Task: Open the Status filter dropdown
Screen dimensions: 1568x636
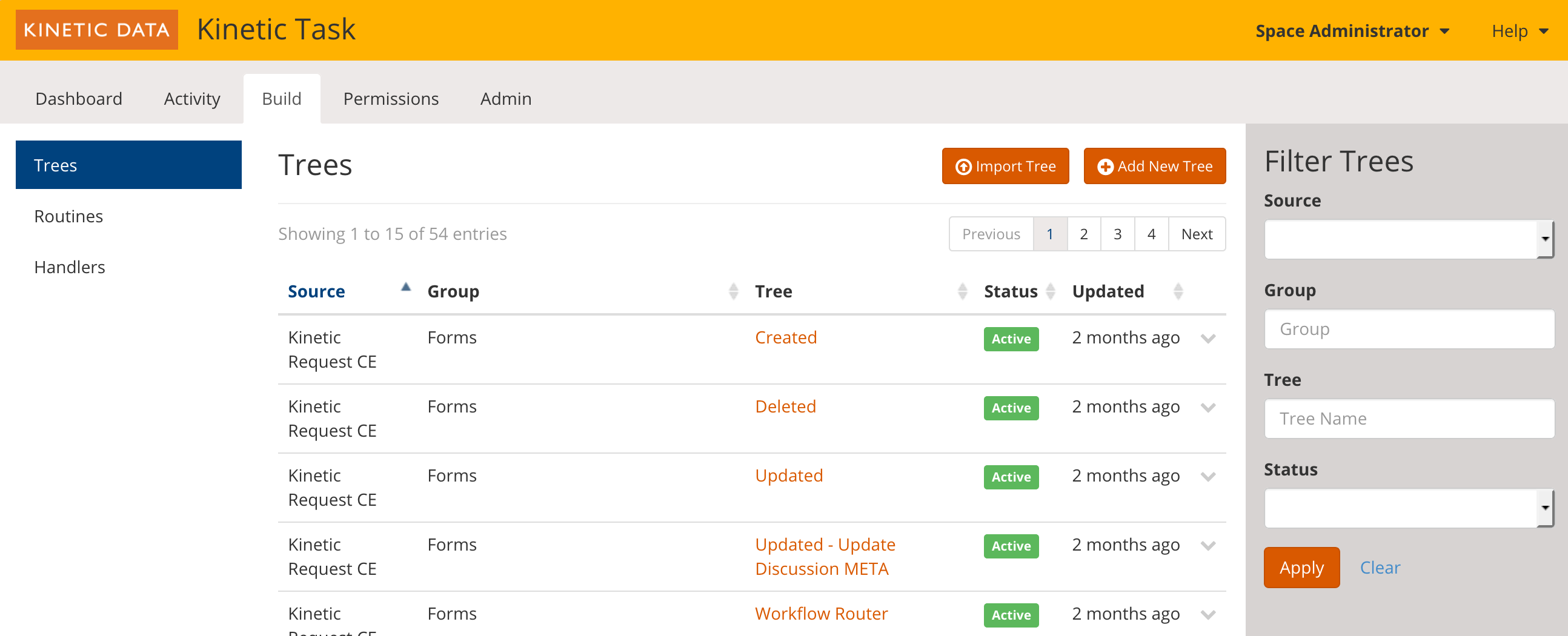Action: click(1409, 508)
